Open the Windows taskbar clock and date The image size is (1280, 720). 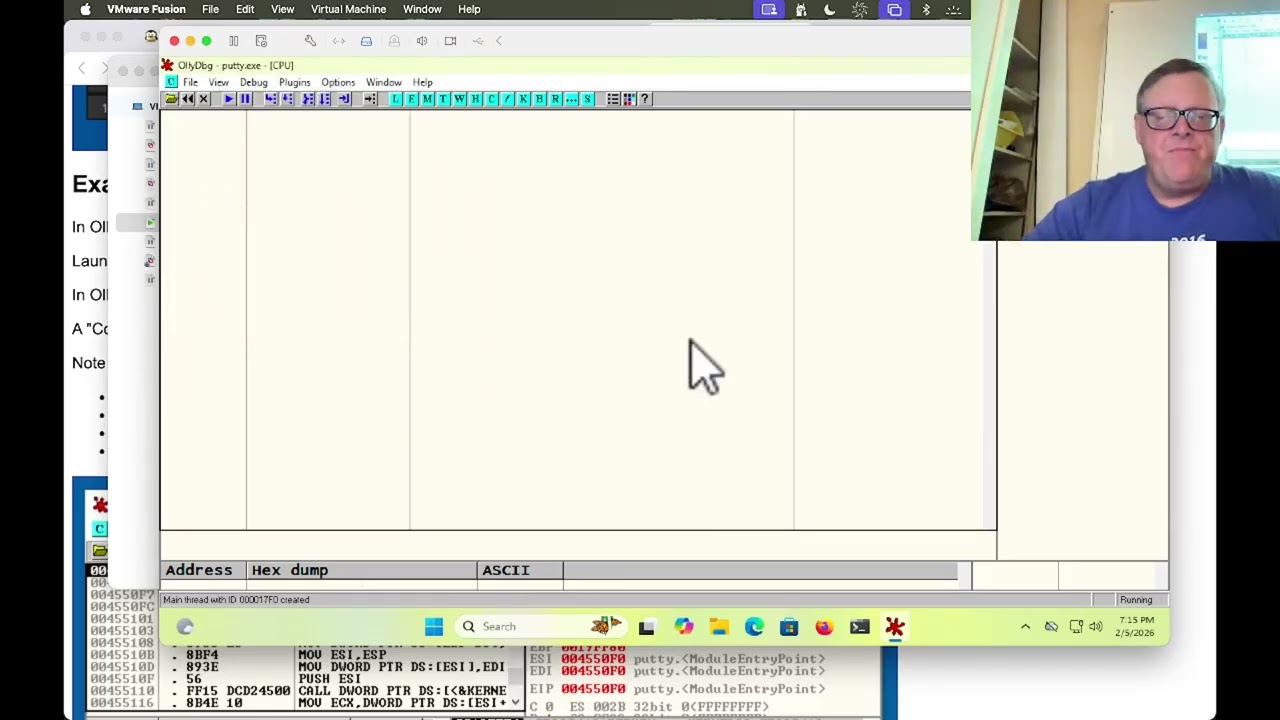point(1134,627)
